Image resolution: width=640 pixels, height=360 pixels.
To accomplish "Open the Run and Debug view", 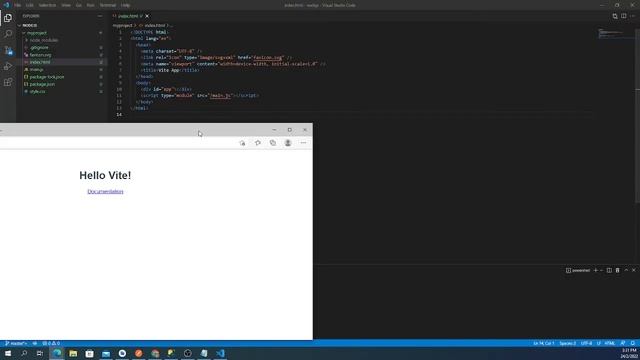I will 8,66.
